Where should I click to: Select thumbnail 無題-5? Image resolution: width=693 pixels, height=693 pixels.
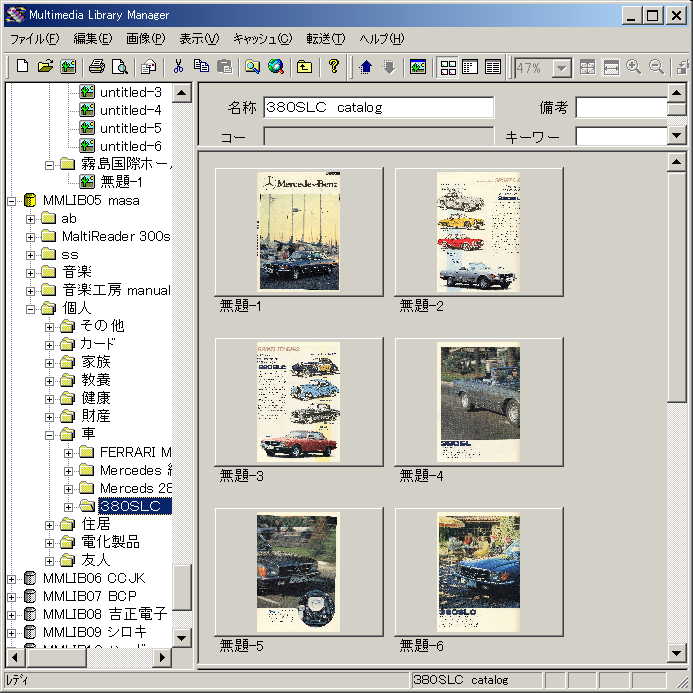[299, 572]
